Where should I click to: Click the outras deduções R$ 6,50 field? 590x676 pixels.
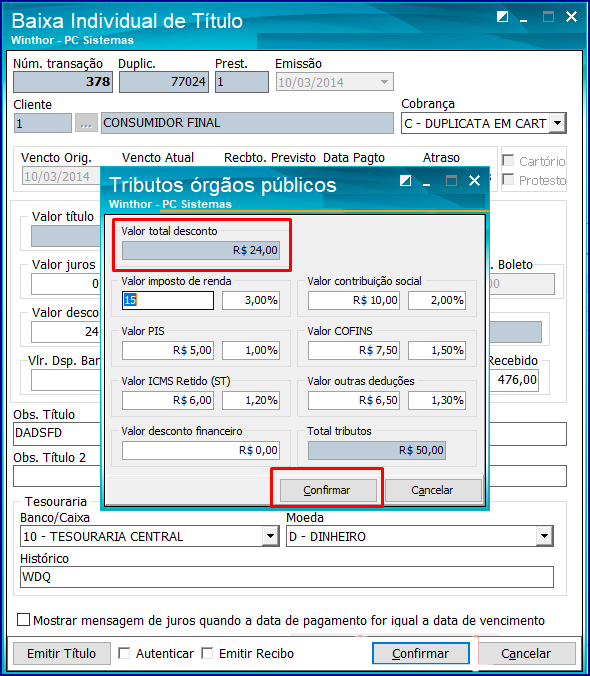[x=354, y=400]
